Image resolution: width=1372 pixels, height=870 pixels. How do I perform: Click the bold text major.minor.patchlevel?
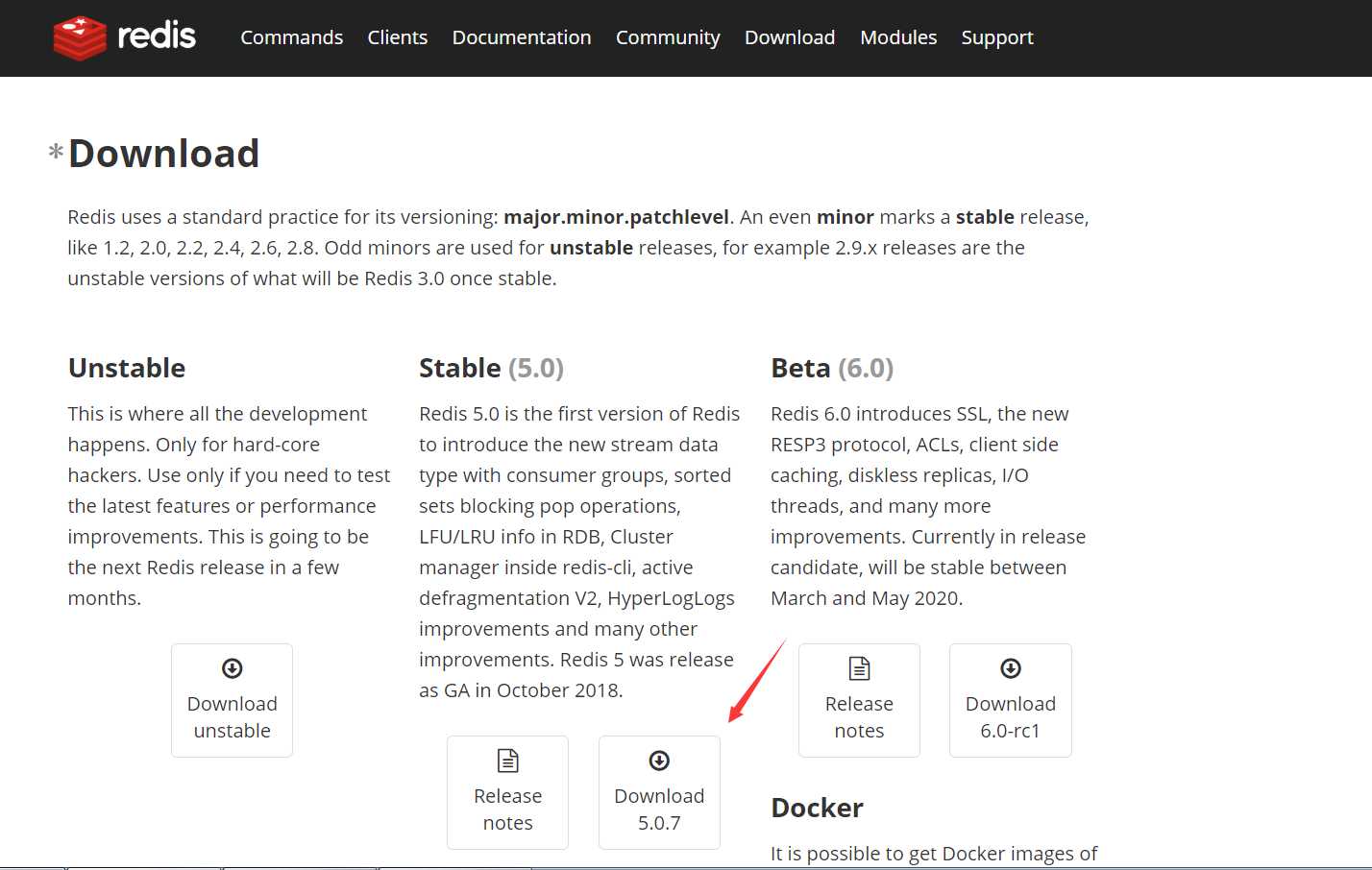[617, 217]
